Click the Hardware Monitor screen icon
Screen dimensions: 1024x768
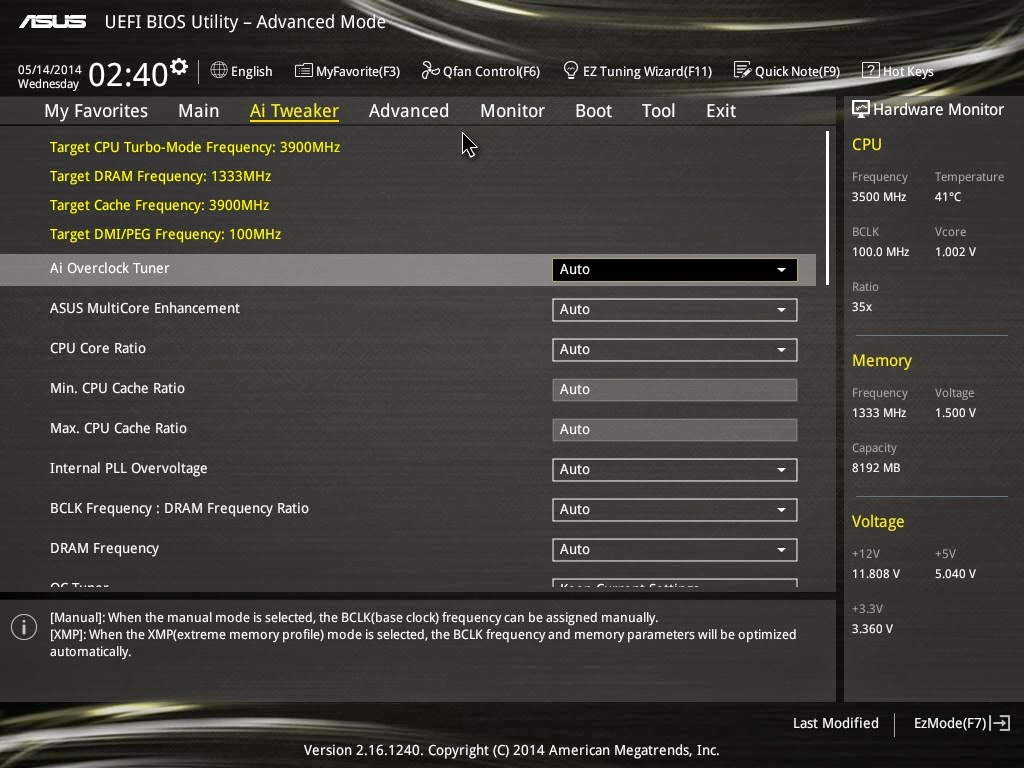pyautogui.click(x=860, y=109)
